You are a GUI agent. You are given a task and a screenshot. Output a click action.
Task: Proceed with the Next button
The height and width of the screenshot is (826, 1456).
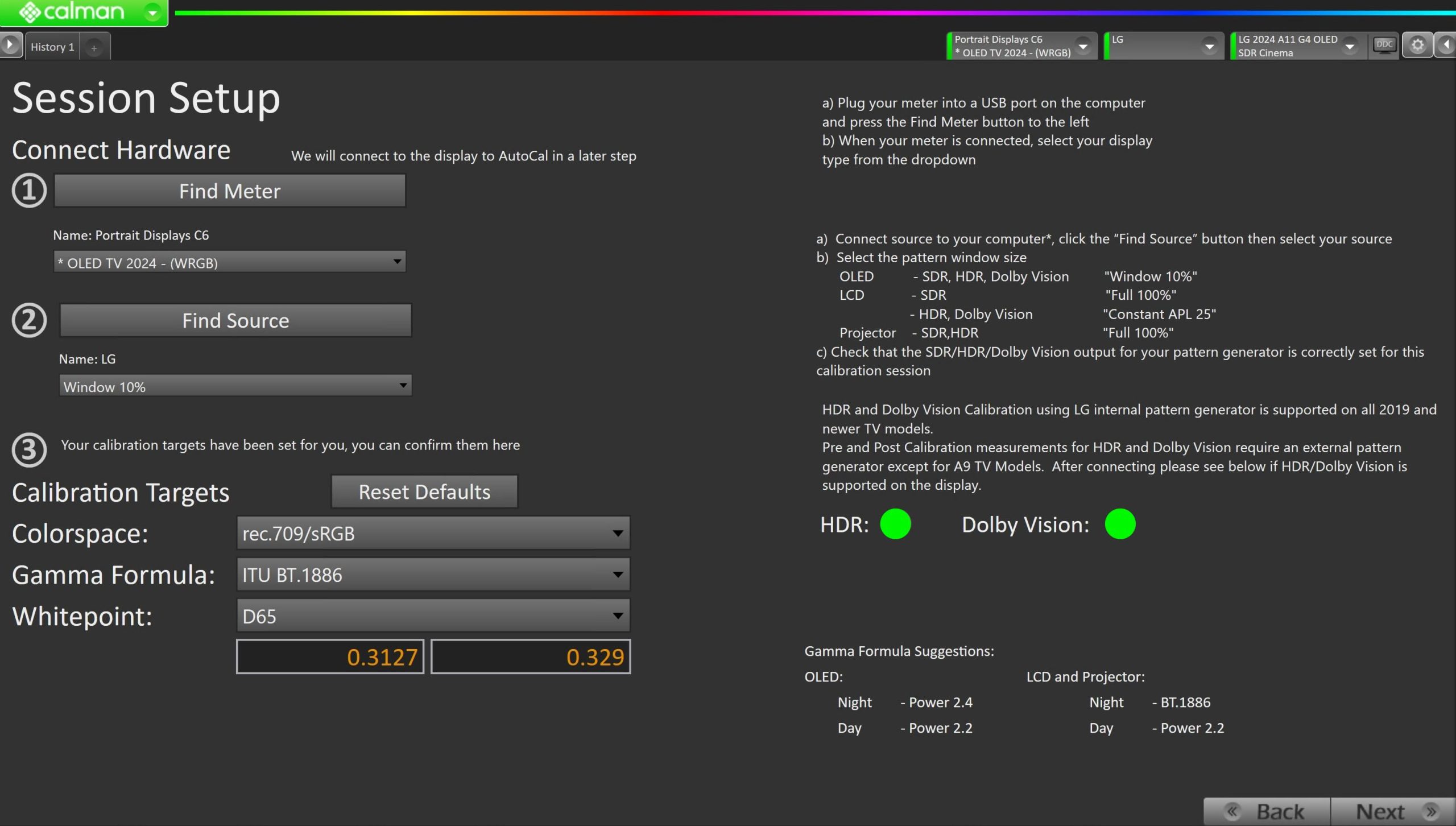click(x=1393, y=811)
